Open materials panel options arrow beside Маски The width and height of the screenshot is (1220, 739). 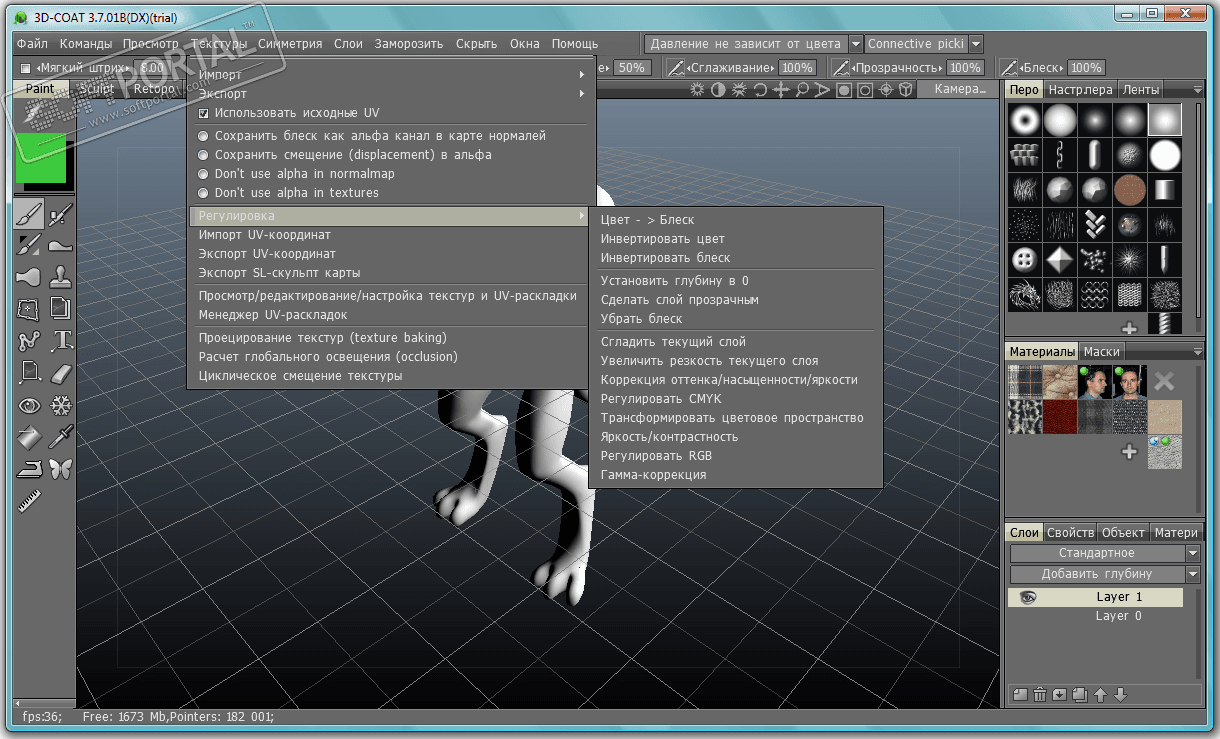tap(1198, 352)
